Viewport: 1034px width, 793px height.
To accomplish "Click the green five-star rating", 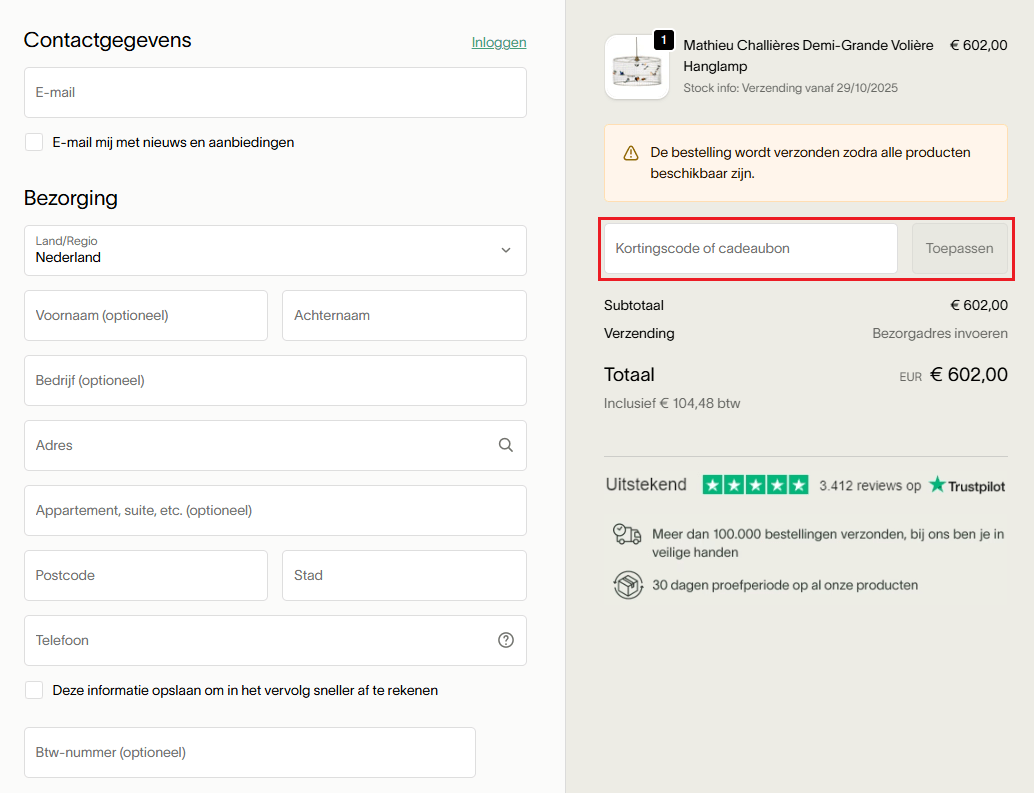I will [755, 485].
